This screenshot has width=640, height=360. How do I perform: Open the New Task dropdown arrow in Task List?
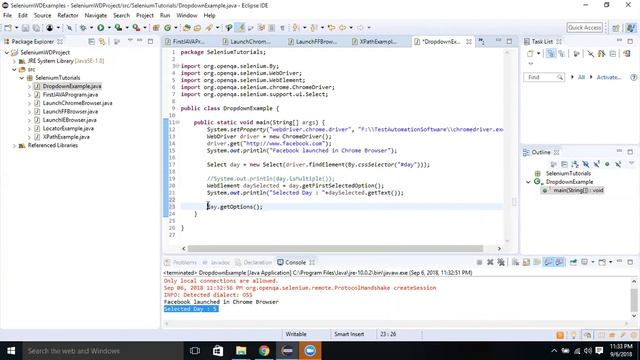pos(538,53)
